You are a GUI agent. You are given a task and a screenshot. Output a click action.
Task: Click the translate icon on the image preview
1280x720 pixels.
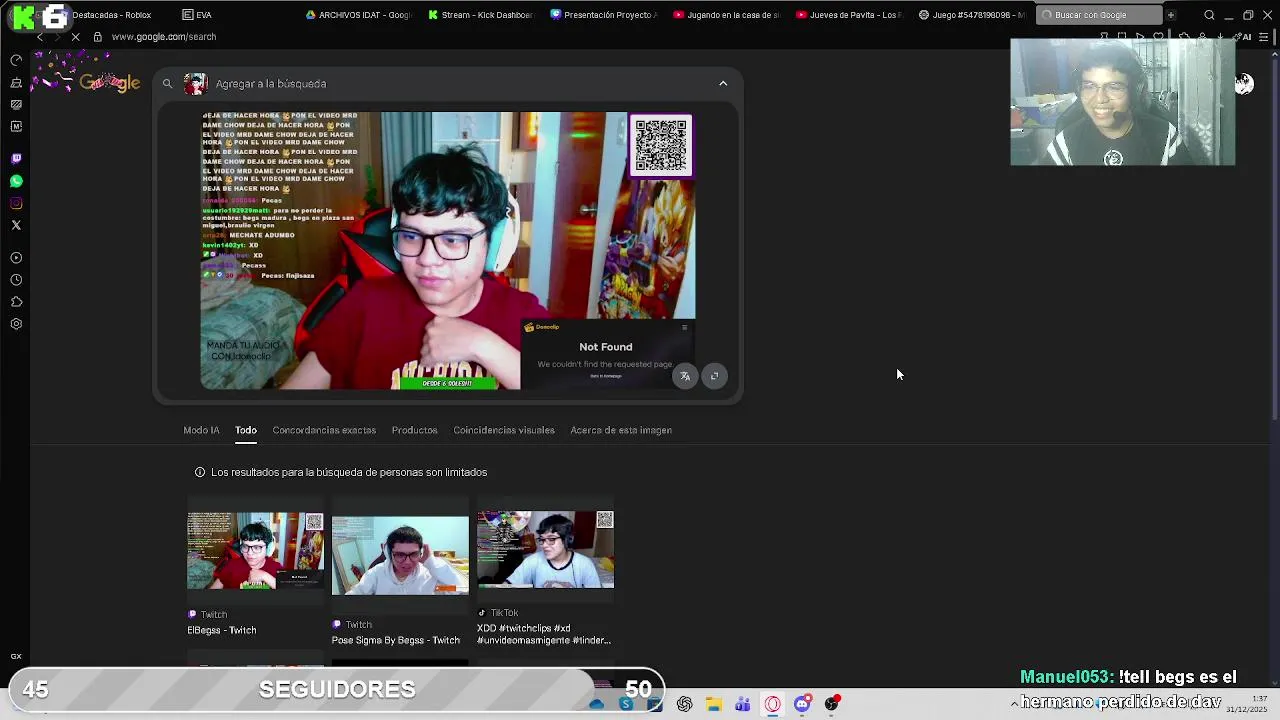(685, 376)
